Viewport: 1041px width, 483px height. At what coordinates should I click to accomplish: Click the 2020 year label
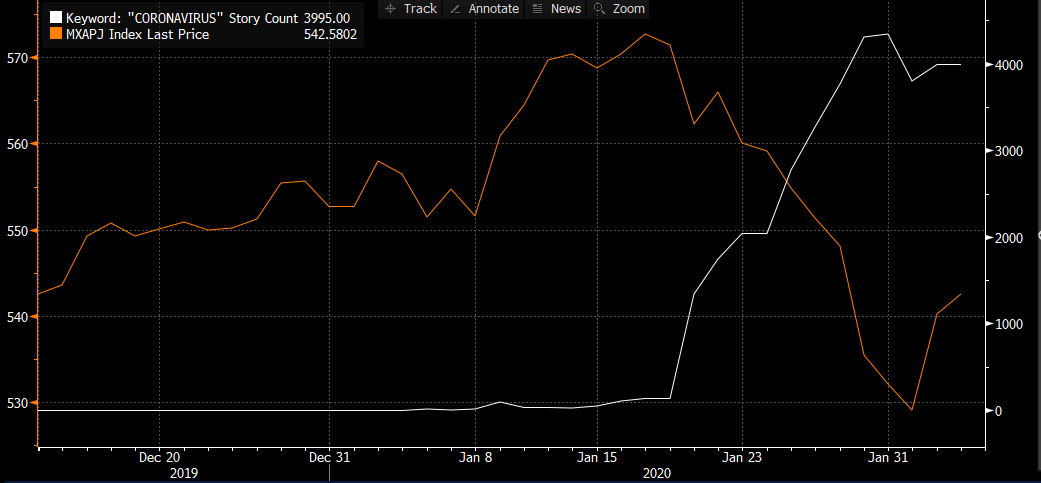point(656,471)
